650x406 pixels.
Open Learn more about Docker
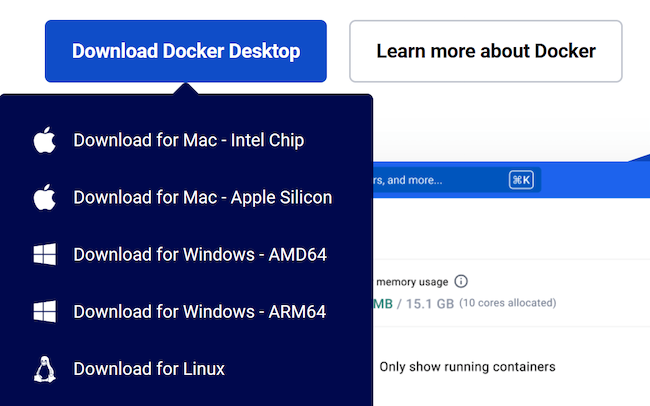[486, 51]
